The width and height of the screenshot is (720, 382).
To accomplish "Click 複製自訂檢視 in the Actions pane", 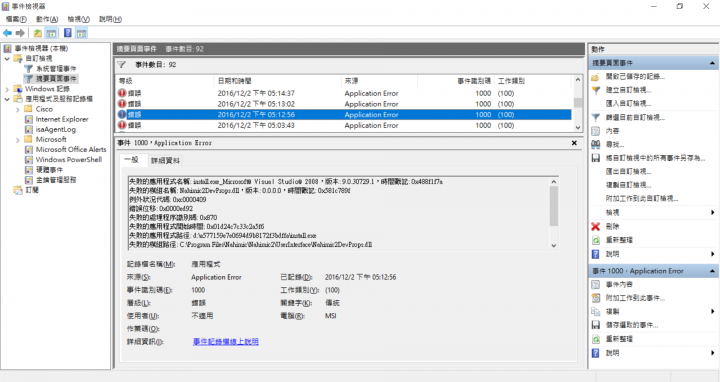I will point(628,185).
